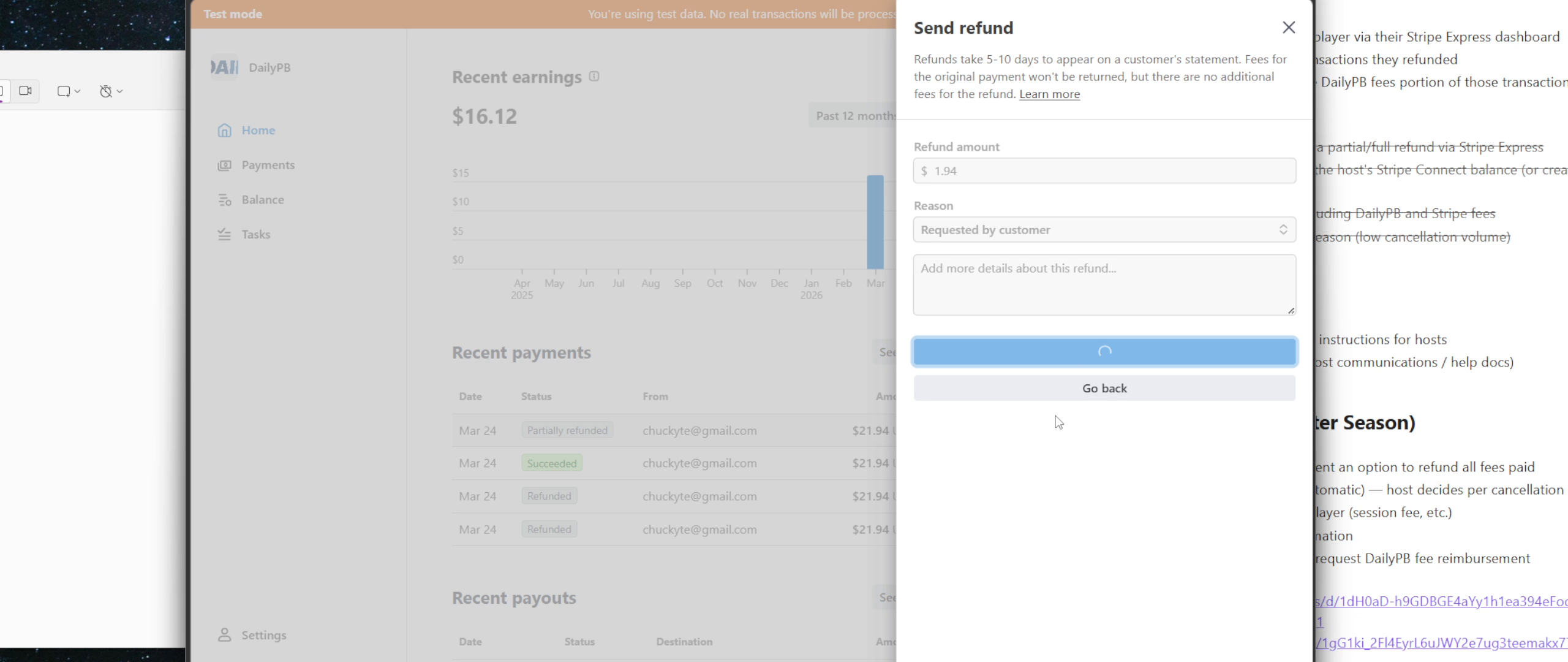Open the Reason dropdown Requested by customer
The image size is (1568, 662).
(1104, 230)
